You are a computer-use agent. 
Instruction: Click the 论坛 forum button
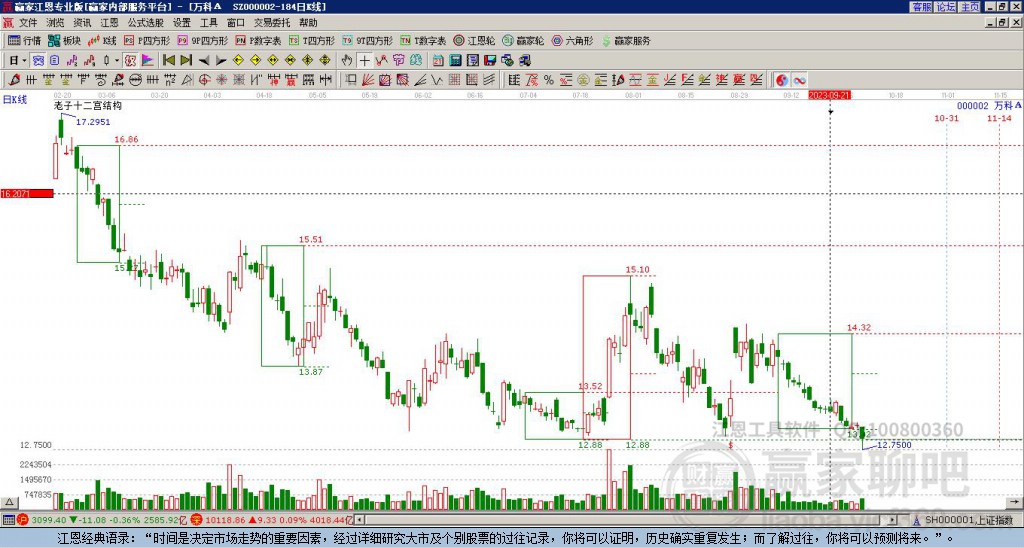(946, 7)
